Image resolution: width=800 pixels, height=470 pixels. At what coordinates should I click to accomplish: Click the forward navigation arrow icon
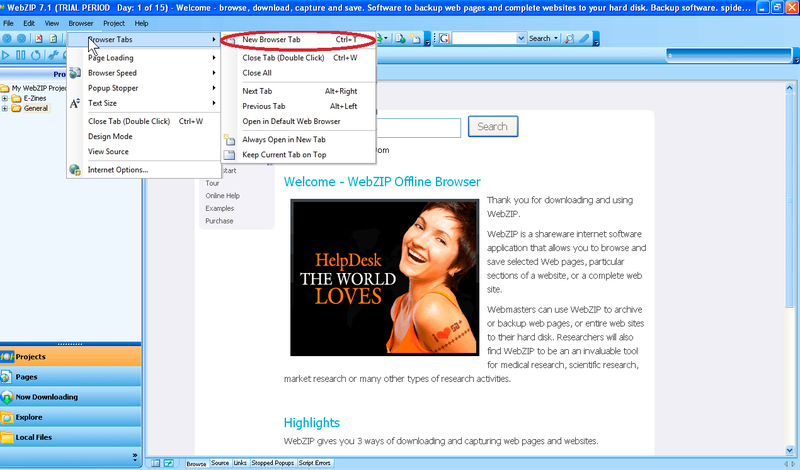tap(21, 38)
